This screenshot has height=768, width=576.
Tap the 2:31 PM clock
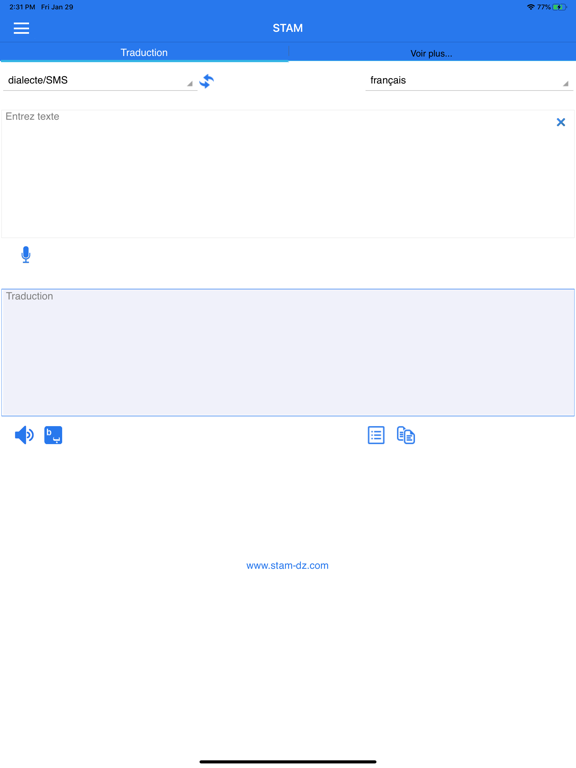pyautogui.click(x=22, y=7)
